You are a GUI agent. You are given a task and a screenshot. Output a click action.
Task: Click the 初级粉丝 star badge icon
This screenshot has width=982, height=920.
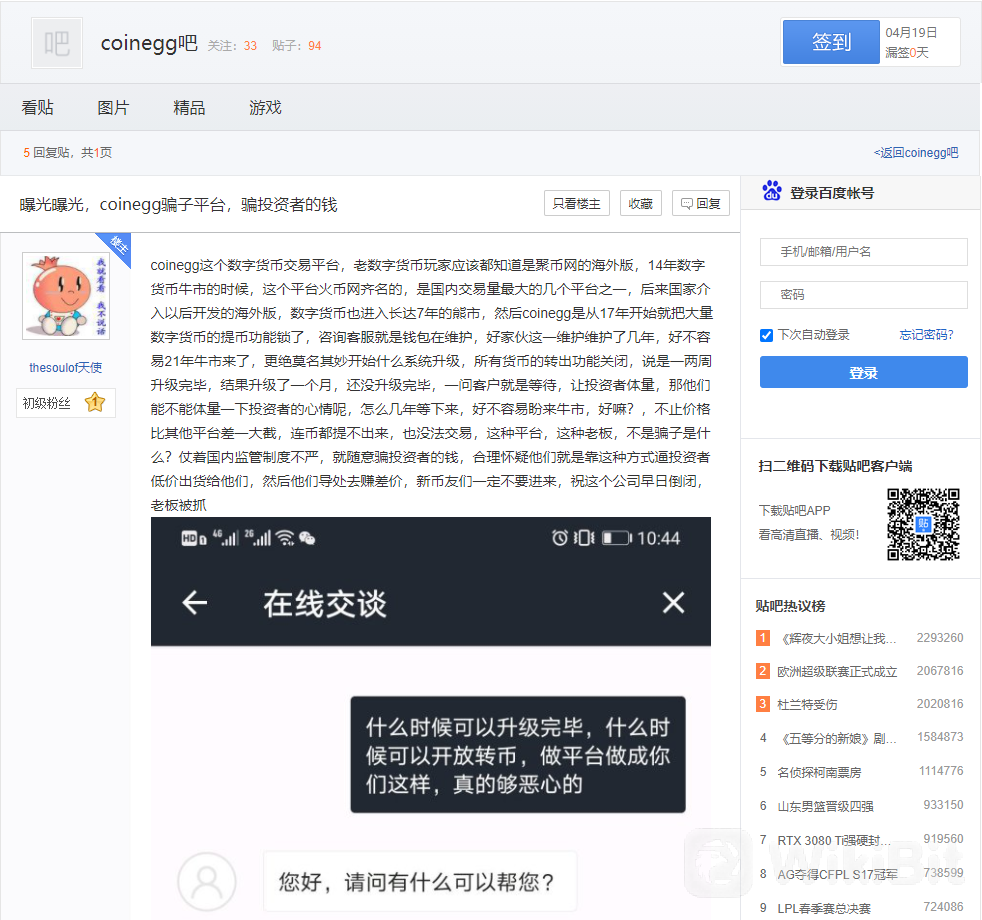95,402
